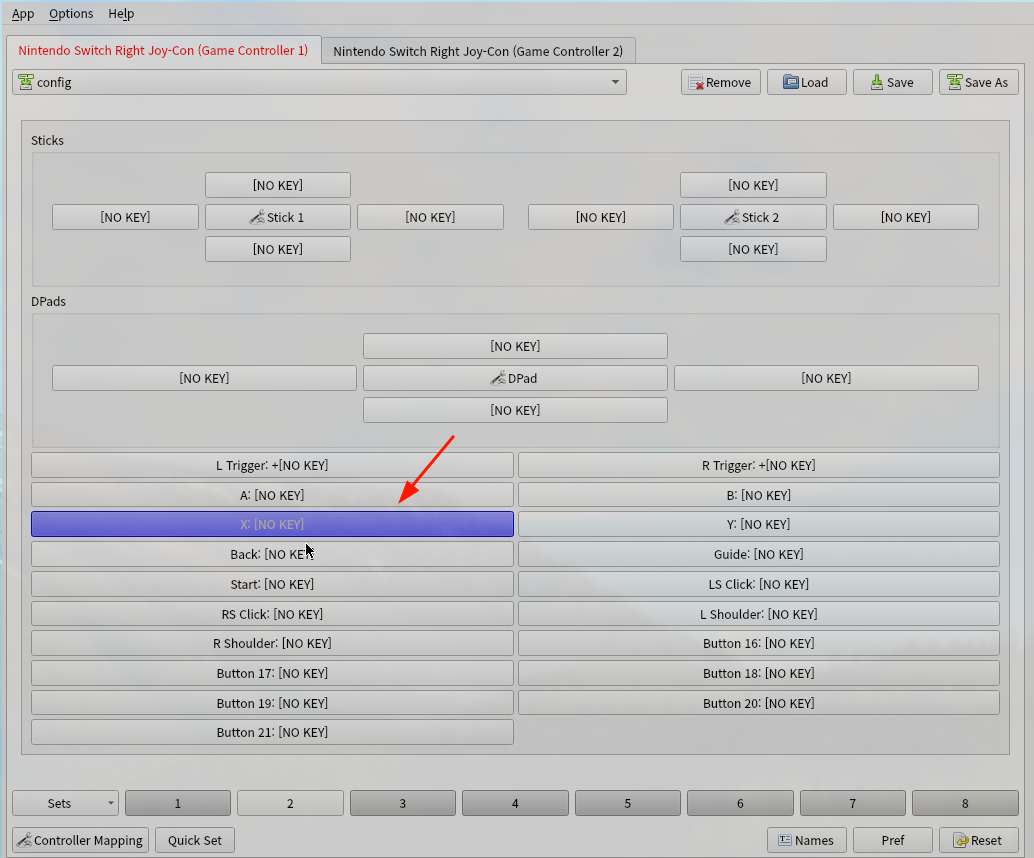Screen dimensions: 1034x858
Task: Click the Guide button mapping
Action: pyautogui.click(x=759, y=554)
